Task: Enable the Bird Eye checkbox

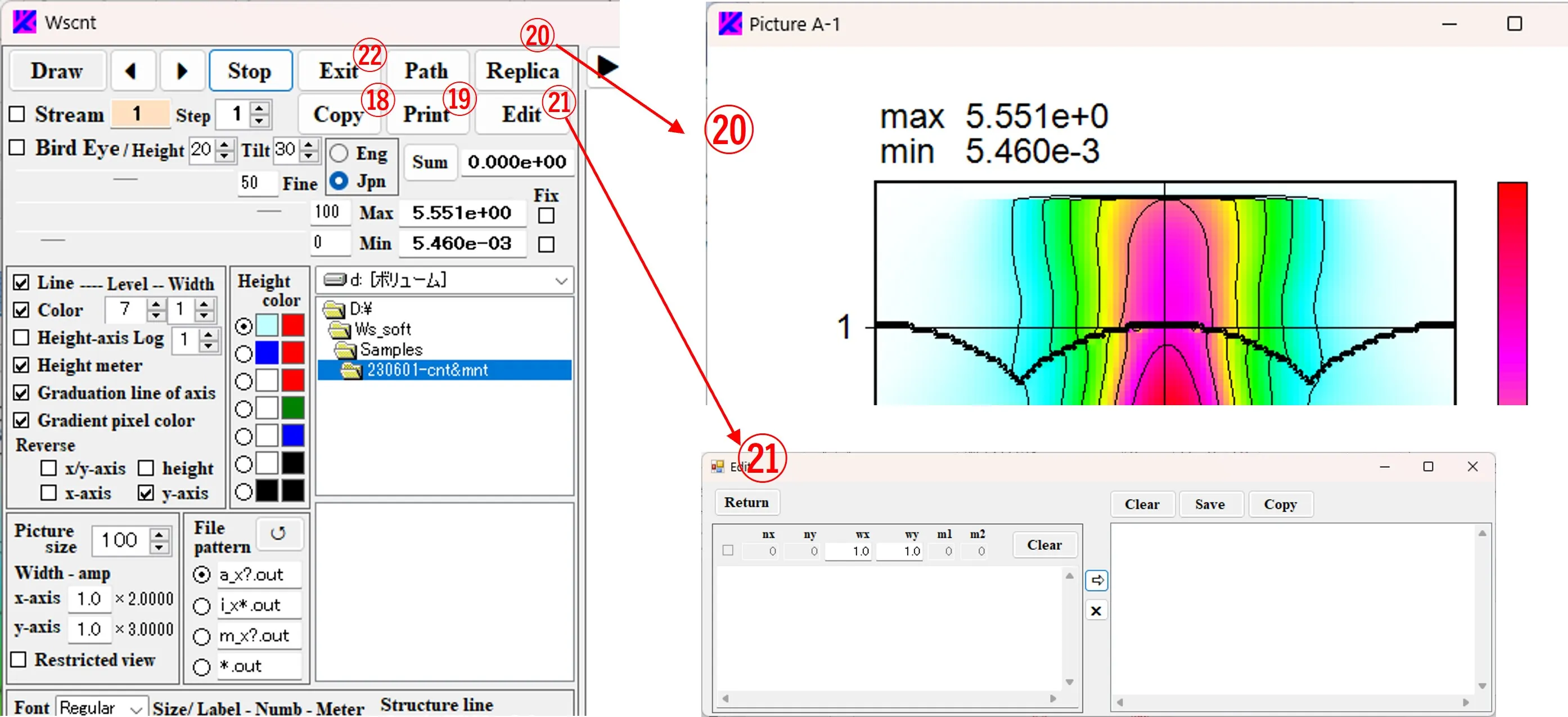Action: (x=17, y=148)
